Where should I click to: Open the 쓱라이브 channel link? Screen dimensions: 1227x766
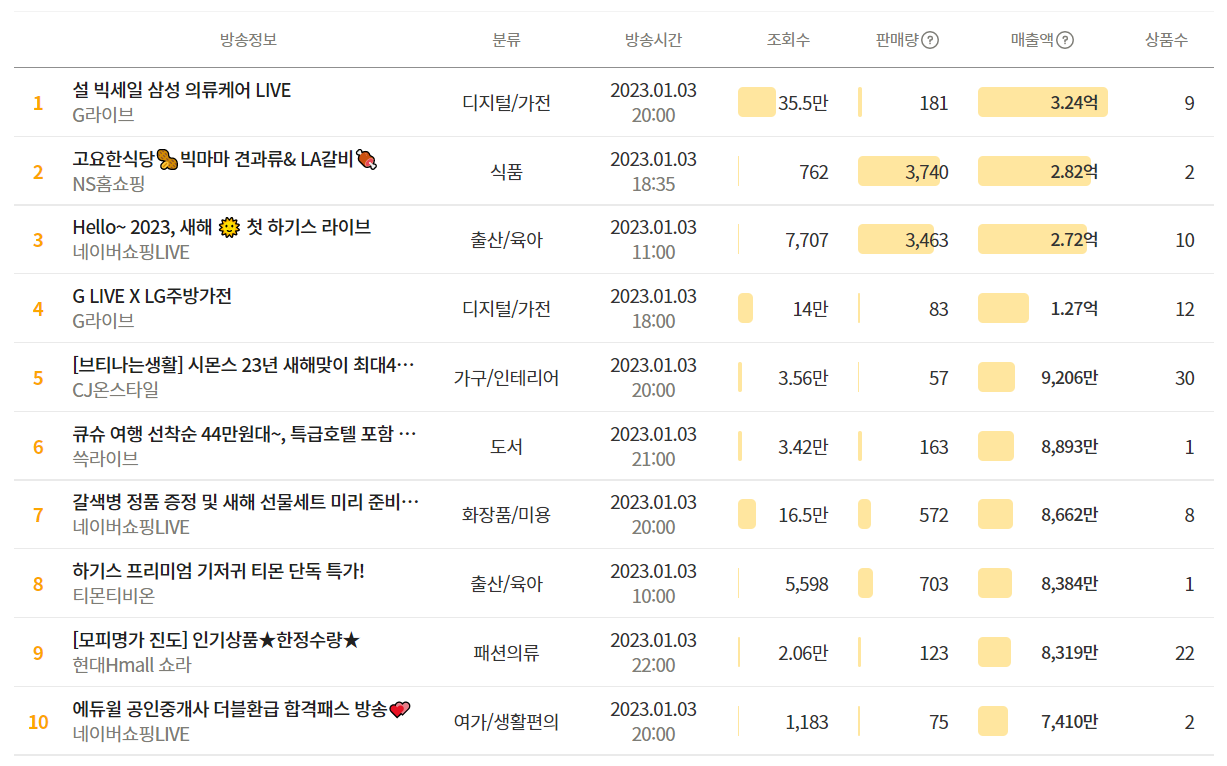[105, 459]
